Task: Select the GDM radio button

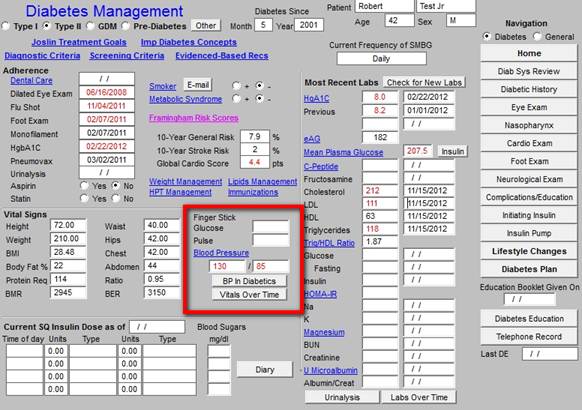Action: tap(90, 26)
